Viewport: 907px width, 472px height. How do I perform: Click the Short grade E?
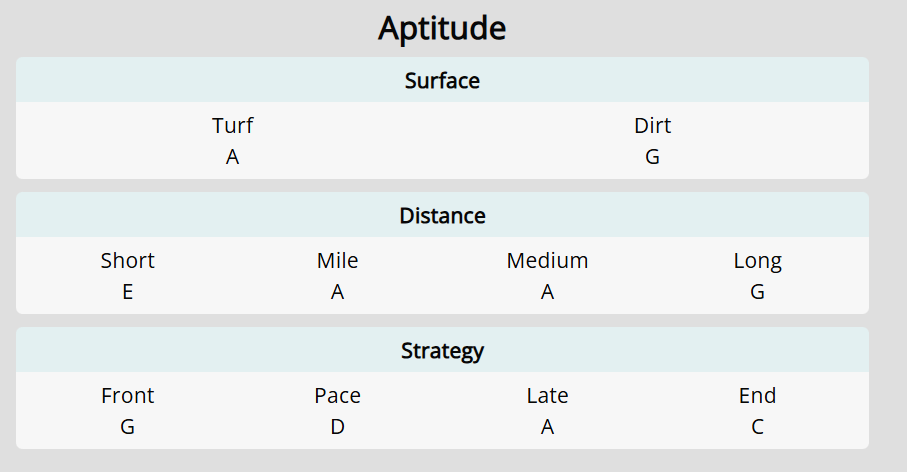[x=127, y=292]
